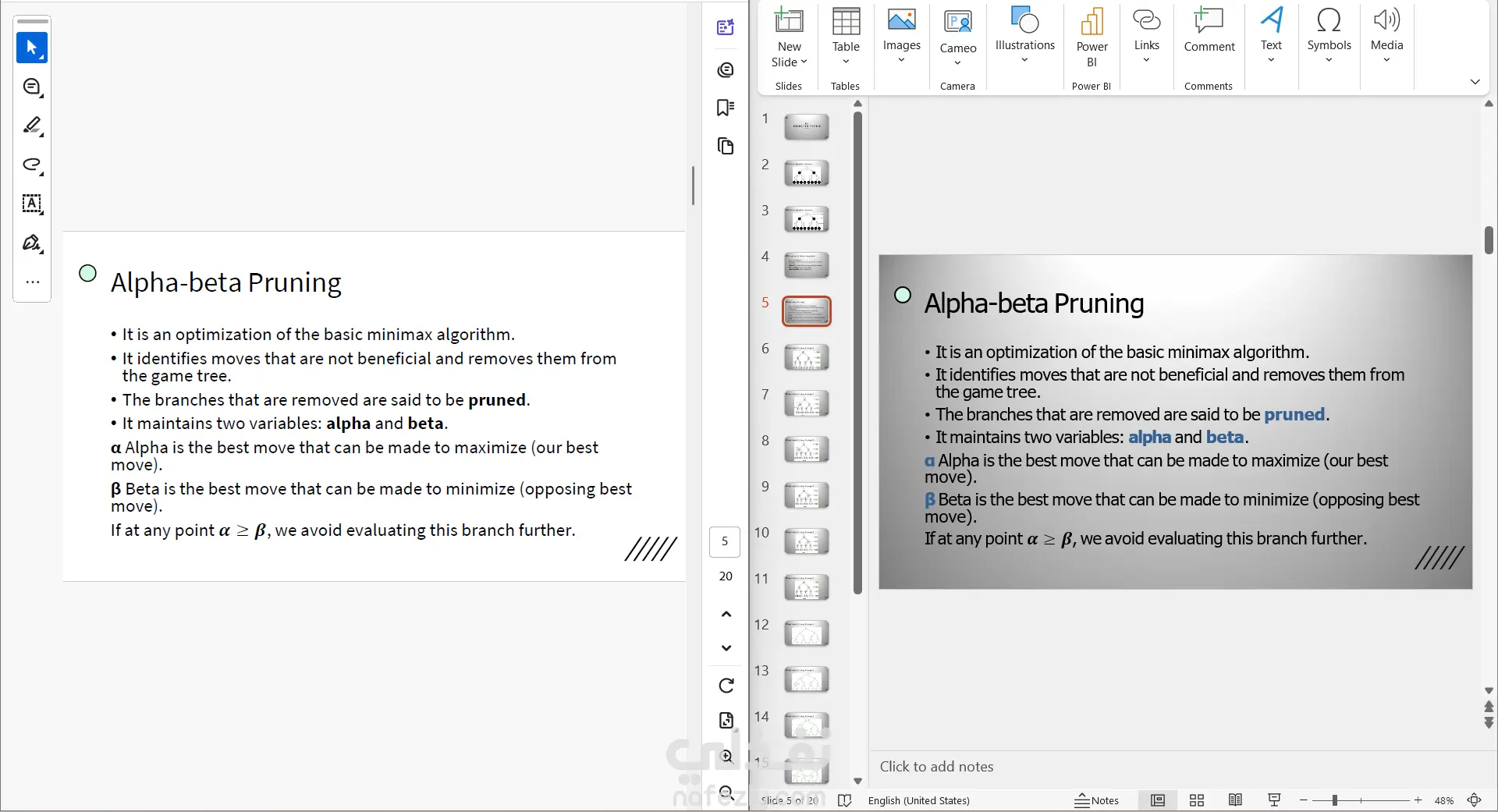Select slide 14 thumbnail
The height and width of the screenshot is (812, 1498).
tap(806, 725)
